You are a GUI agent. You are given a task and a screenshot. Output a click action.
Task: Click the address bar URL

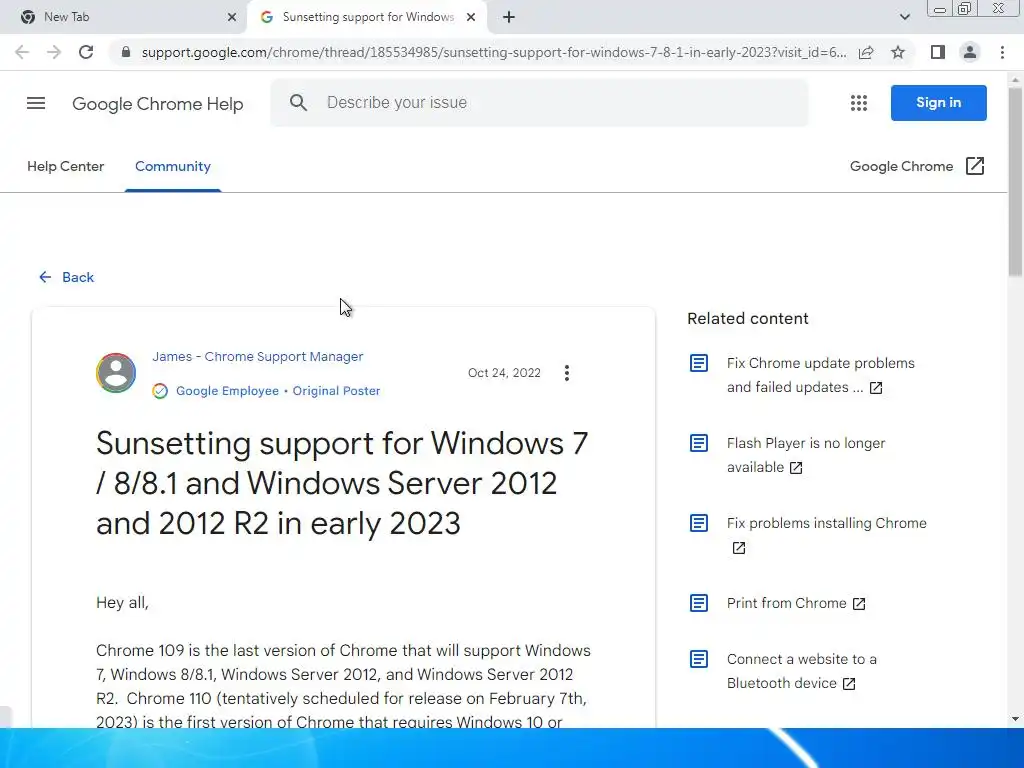click(x=493, y=52)
